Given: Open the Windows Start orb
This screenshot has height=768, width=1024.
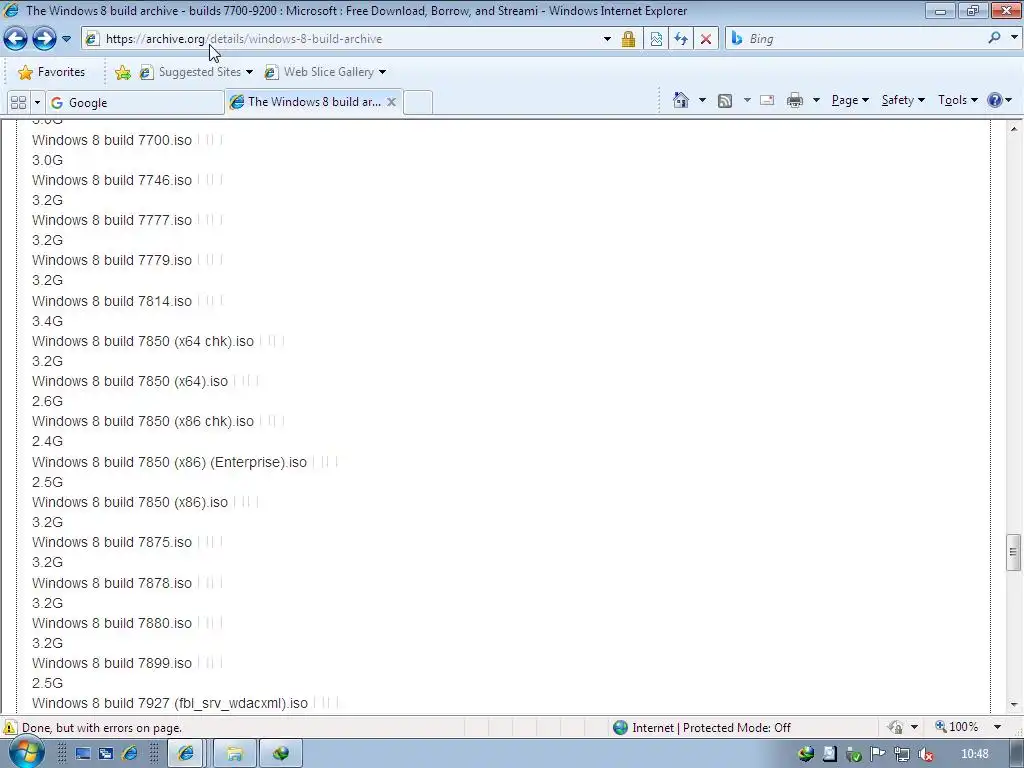Looking at the screenshot, I should pyautogui.click(x=25, y=752).
